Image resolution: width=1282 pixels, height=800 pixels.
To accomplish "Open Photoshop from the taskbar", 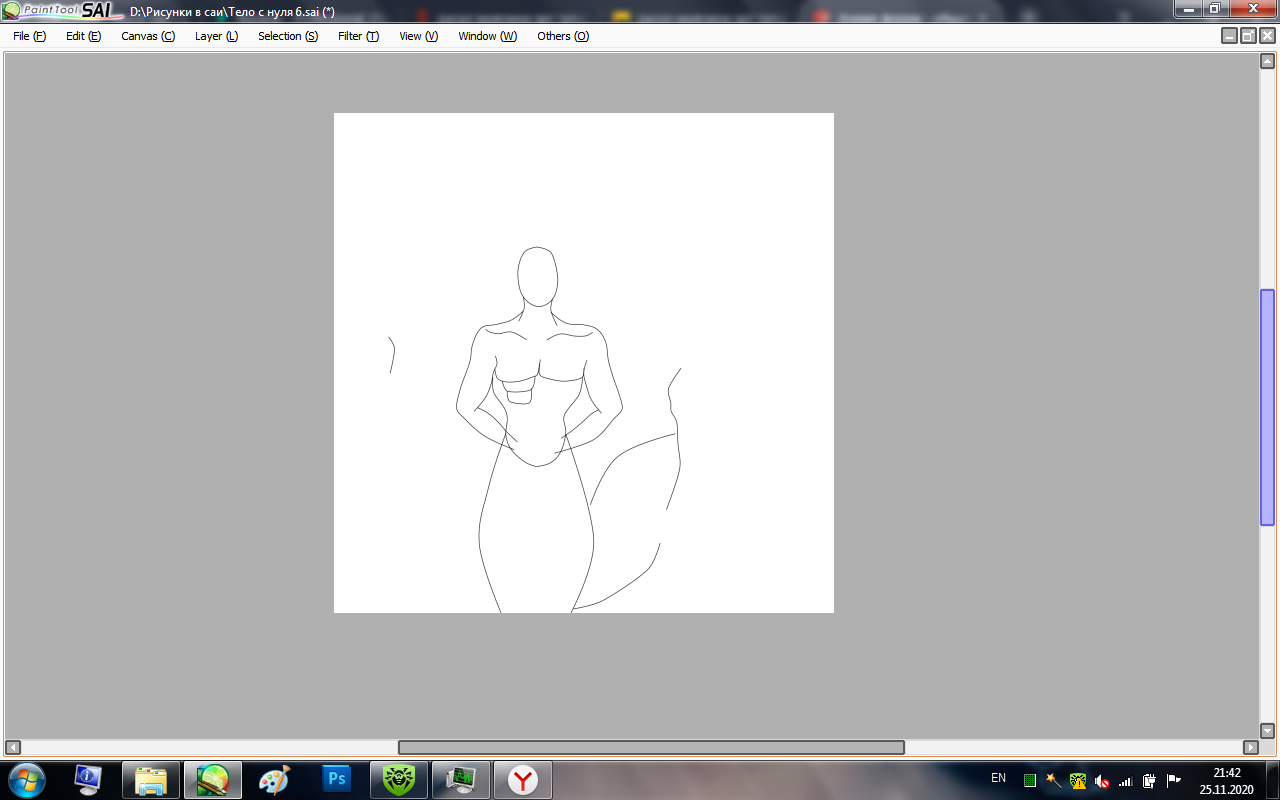I will coord(337,779).
